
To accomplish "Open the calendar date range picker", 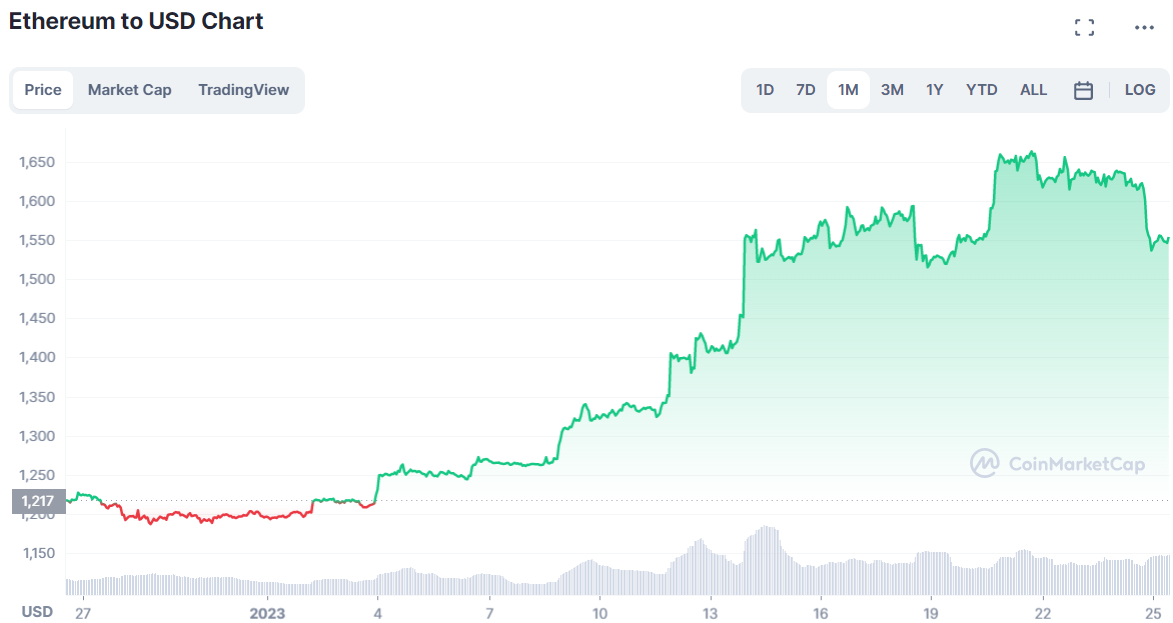I will click(x=1083, y=90).
